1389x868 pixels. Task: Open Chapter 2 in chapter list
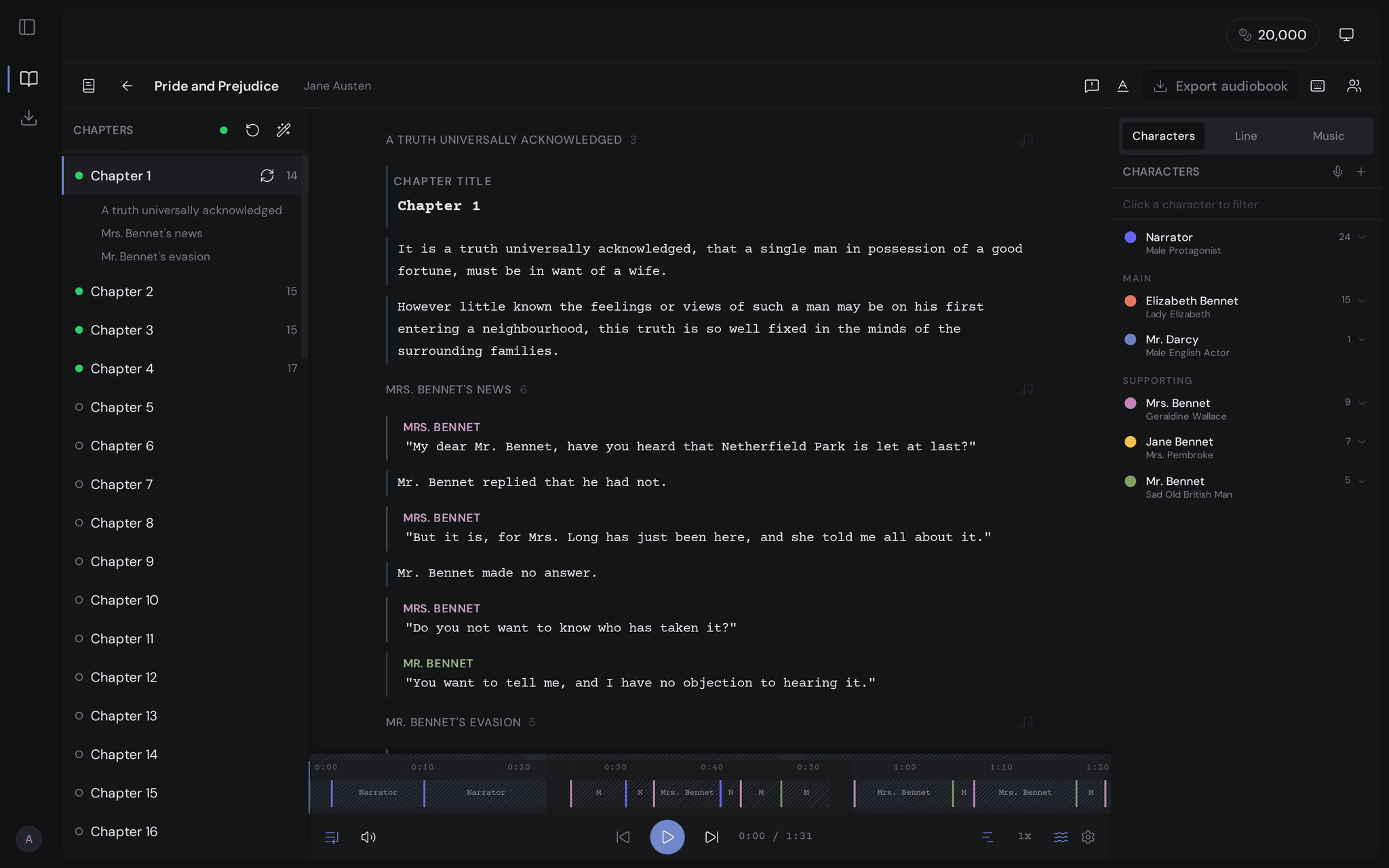click(x=185, y=292)
